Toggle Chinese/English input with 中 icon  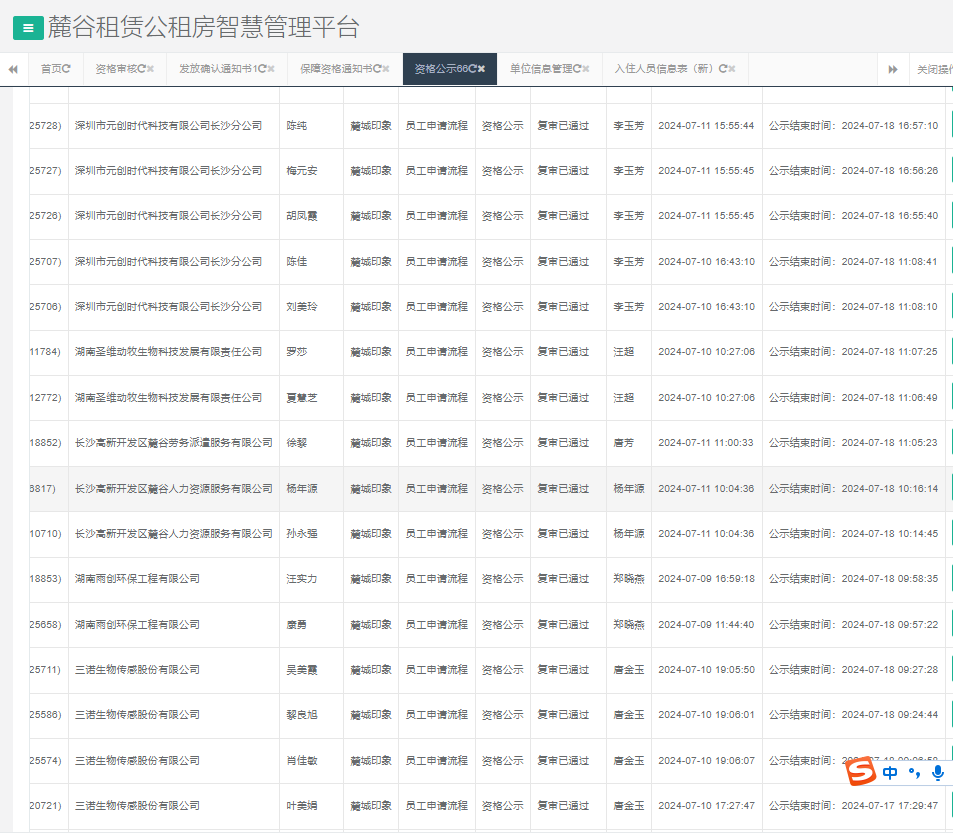tap(887, 772)
